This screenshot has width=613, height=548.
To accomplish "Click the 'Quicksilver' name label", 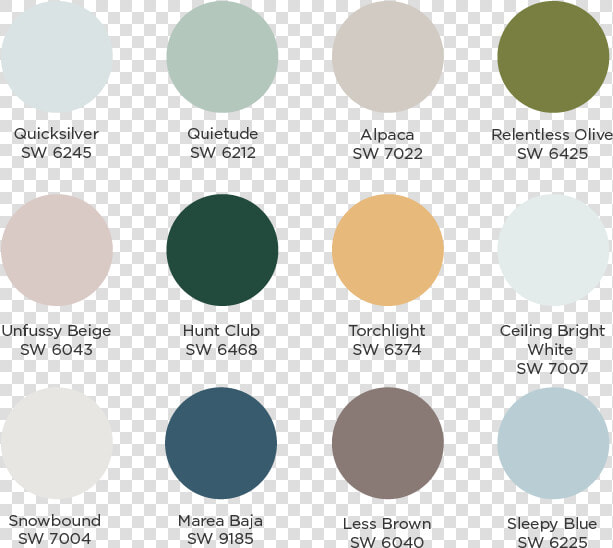I will click(56, 134).
